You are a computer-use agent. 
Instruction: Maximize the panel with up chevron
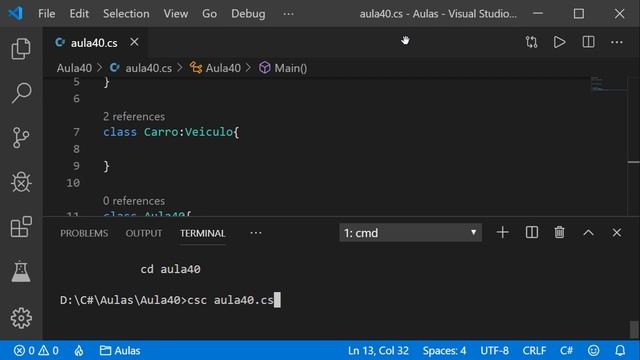tap(588, 233)
